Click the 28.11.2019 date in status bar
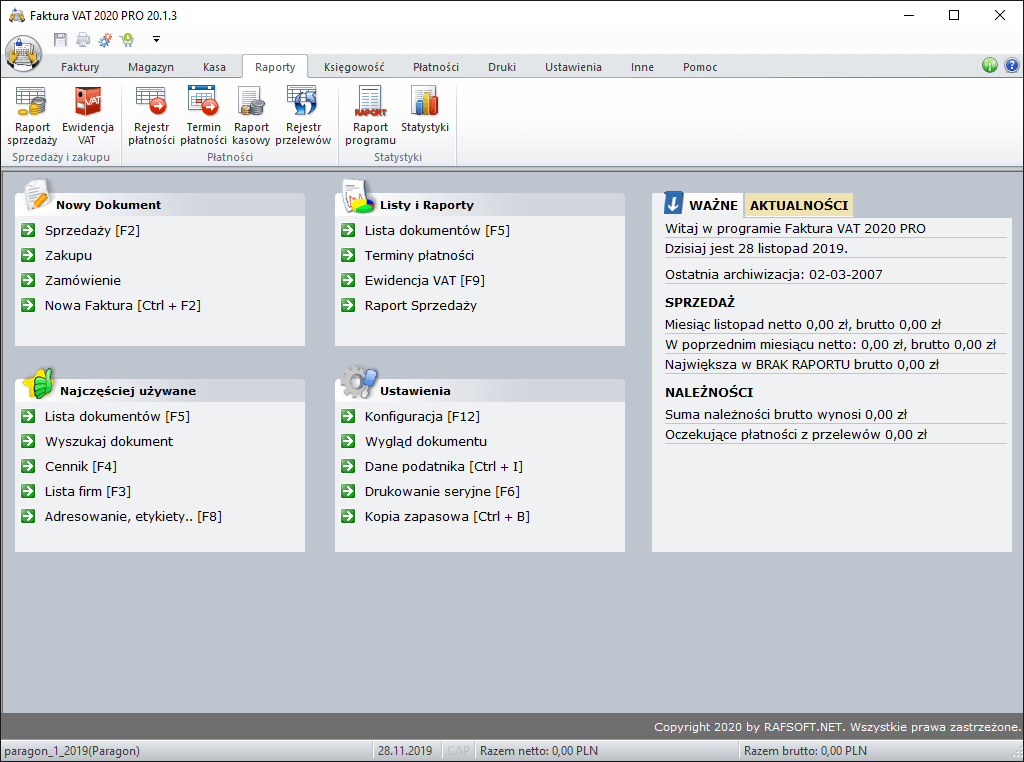 [405, 751]
